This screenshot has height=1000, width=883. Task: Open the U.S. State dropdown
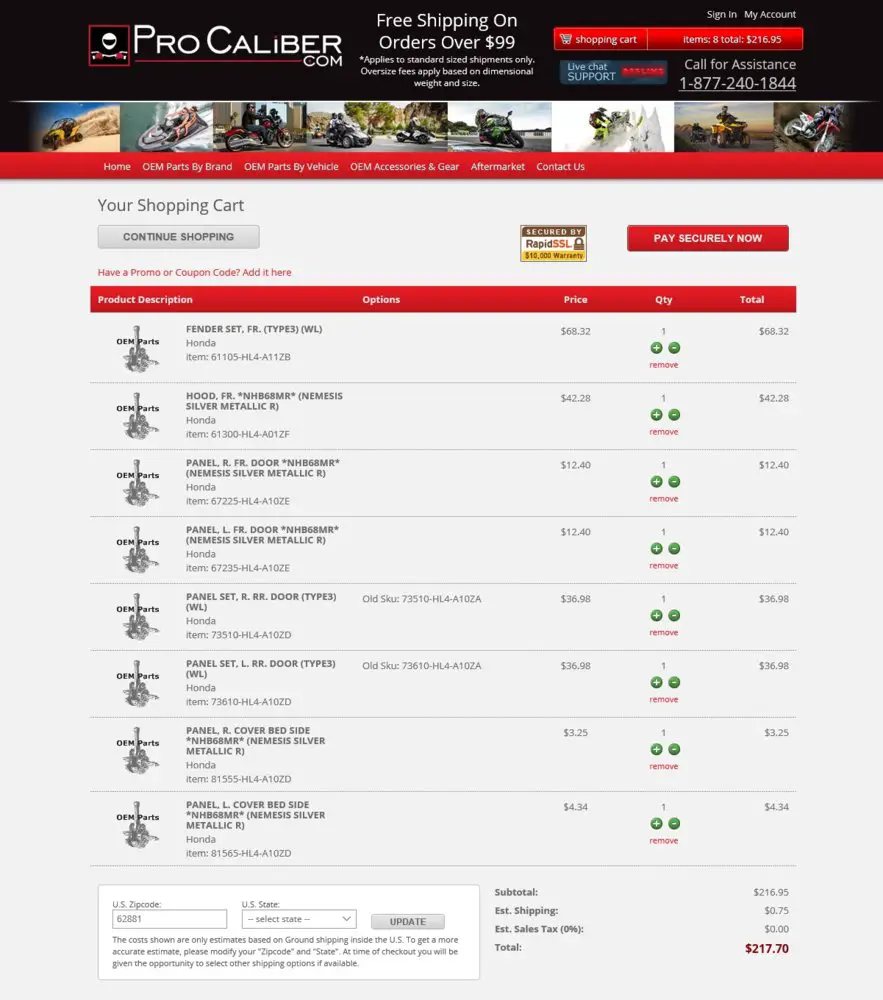tap(299, 919)
